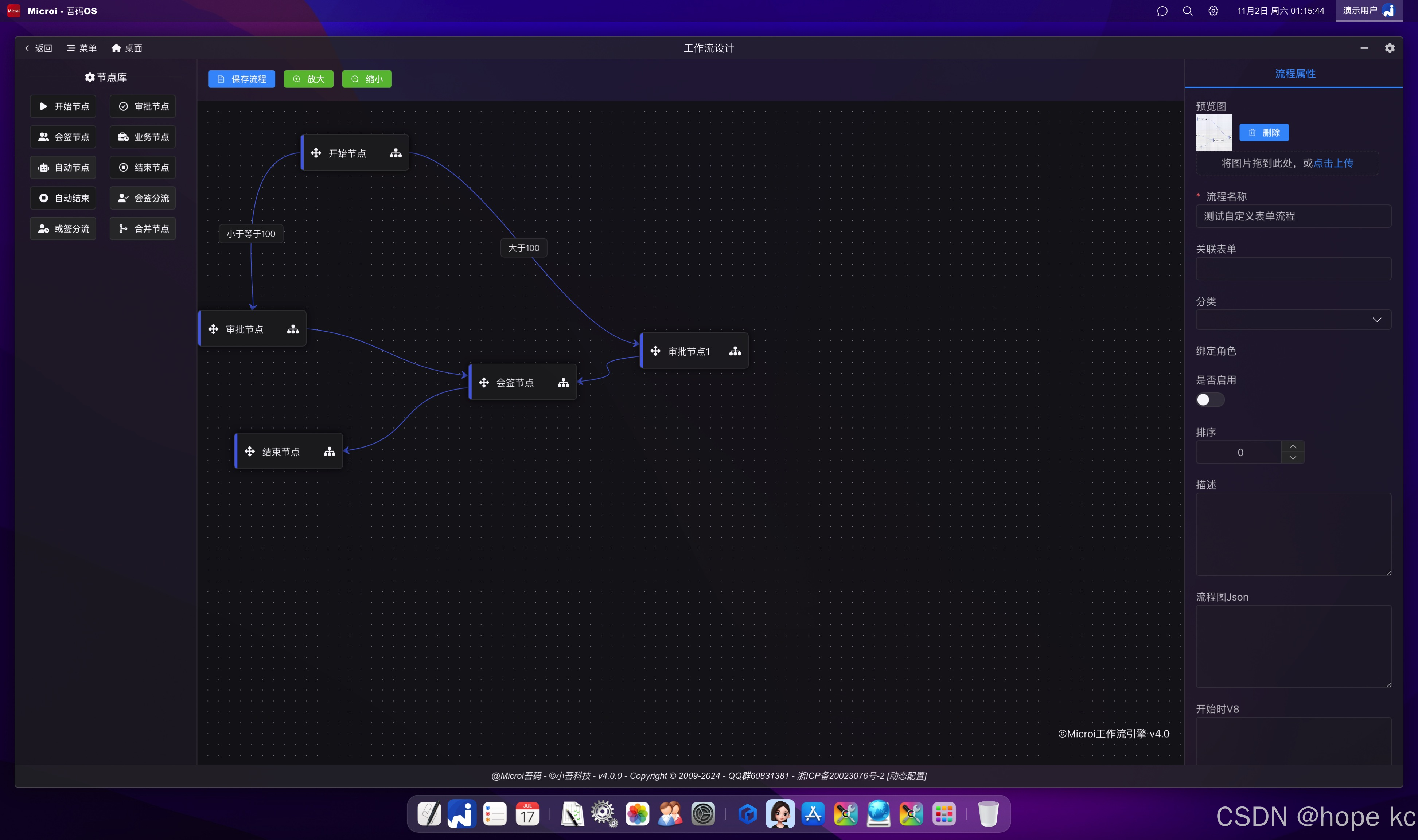
Task: Choose the 合并节点 merge item
Action: [x=143, y=229]
